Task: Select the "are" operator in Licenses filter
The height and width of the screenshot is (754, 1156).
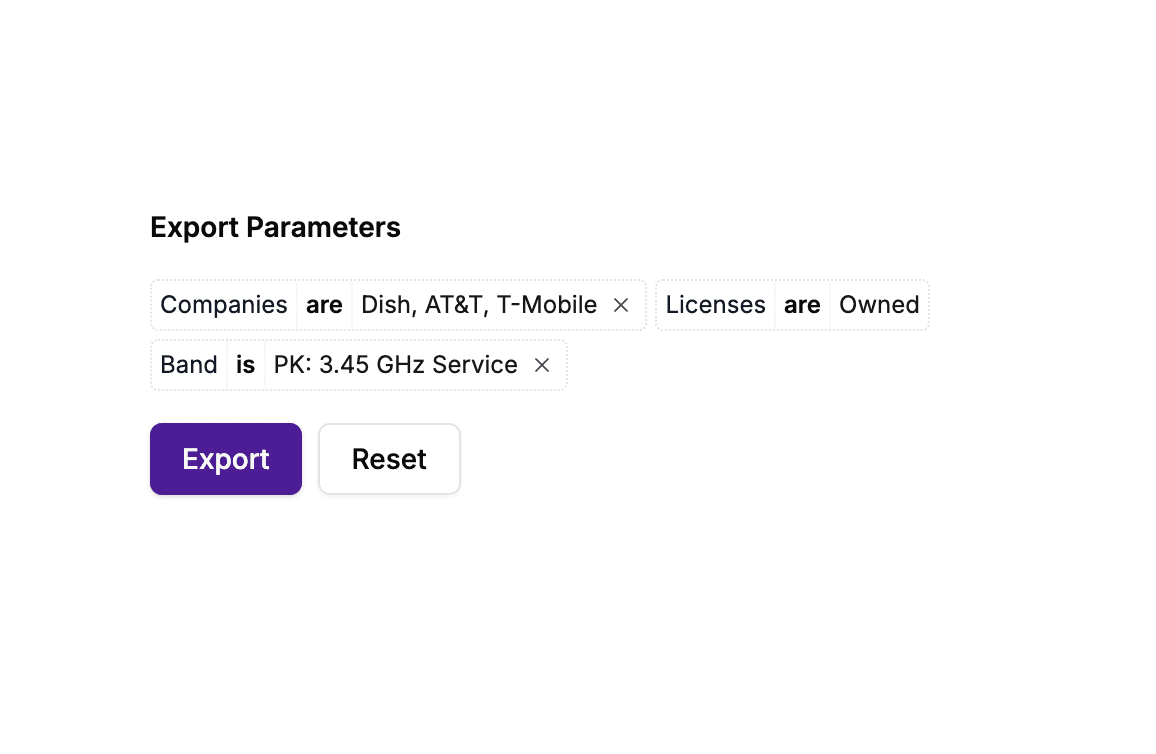Action: pos(802,305)
